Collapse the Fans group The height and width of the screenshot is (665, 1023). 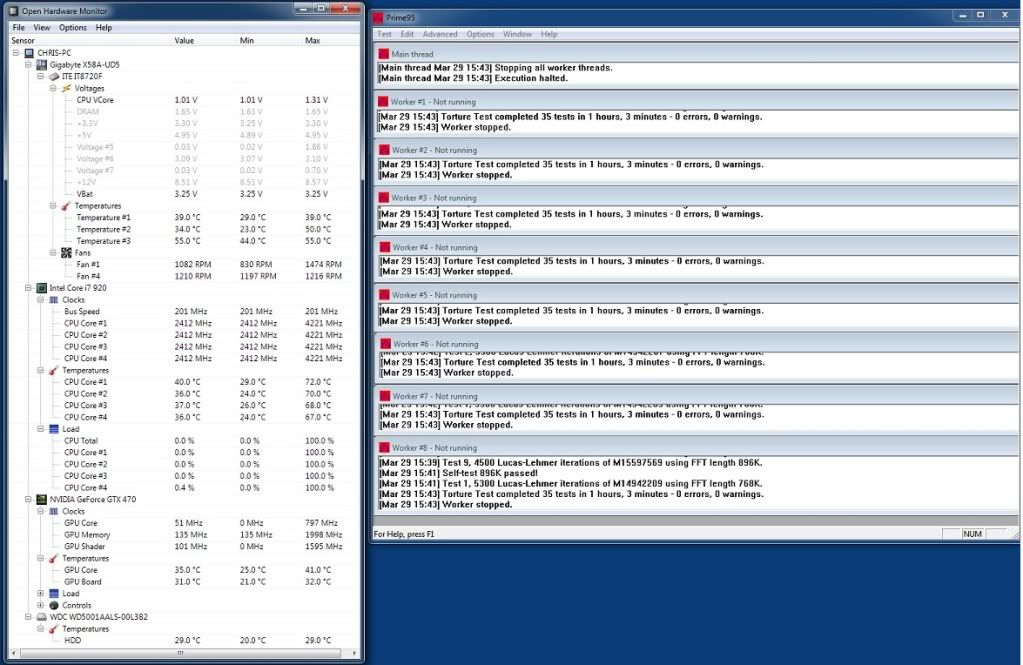click(53, 253)
